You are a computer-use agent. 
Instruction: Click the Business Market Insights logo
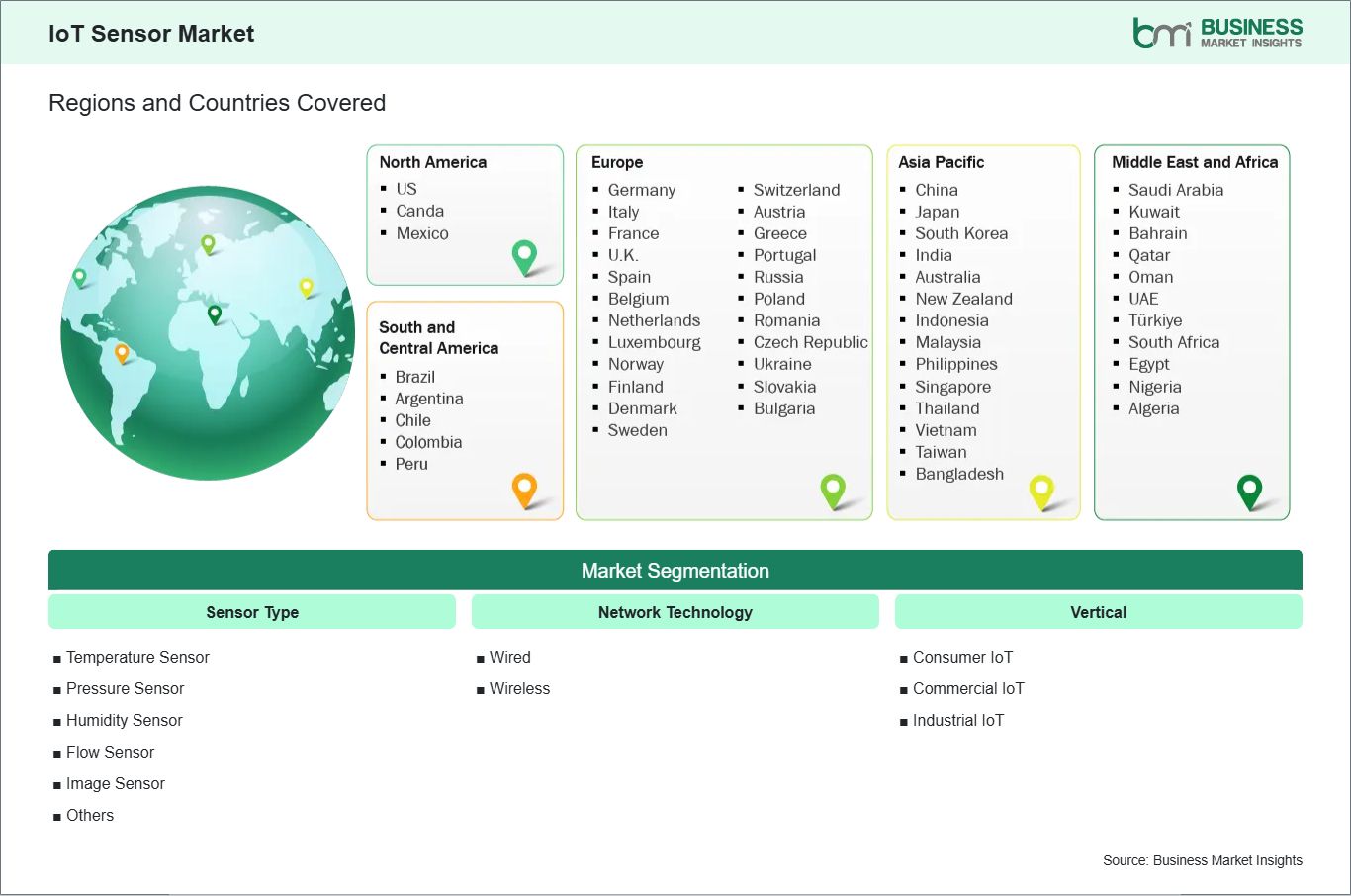(1217, 33)
